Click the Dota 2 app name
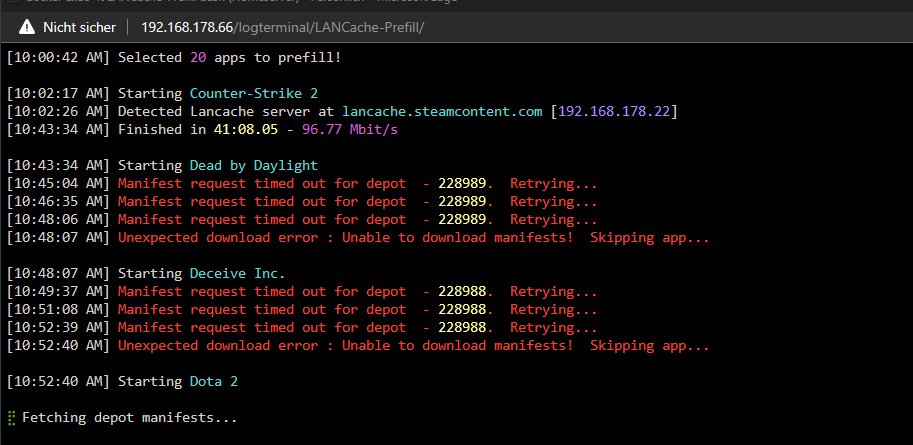The height and width of the screenshot is (445, 913). (214, 382)
